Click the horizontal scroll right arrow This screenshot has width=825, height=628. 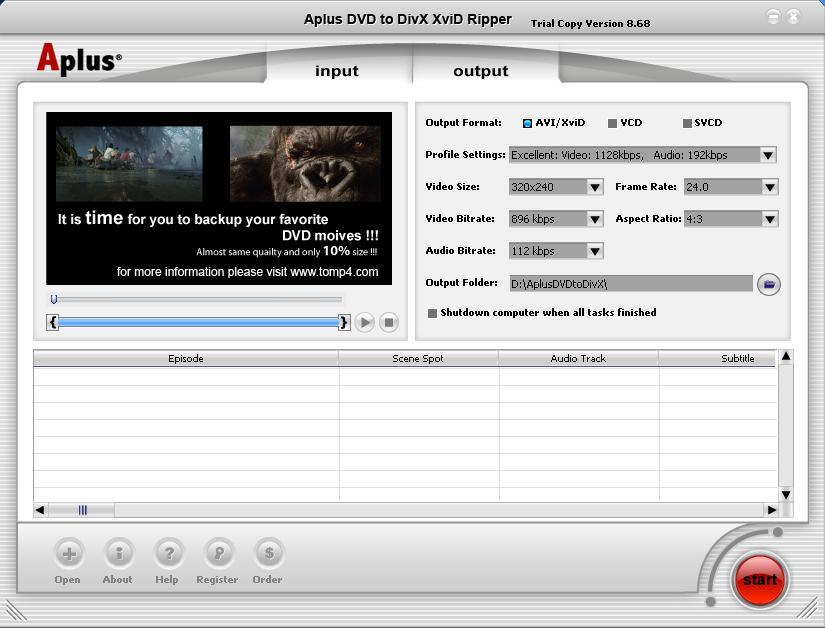tap(771, 510)
